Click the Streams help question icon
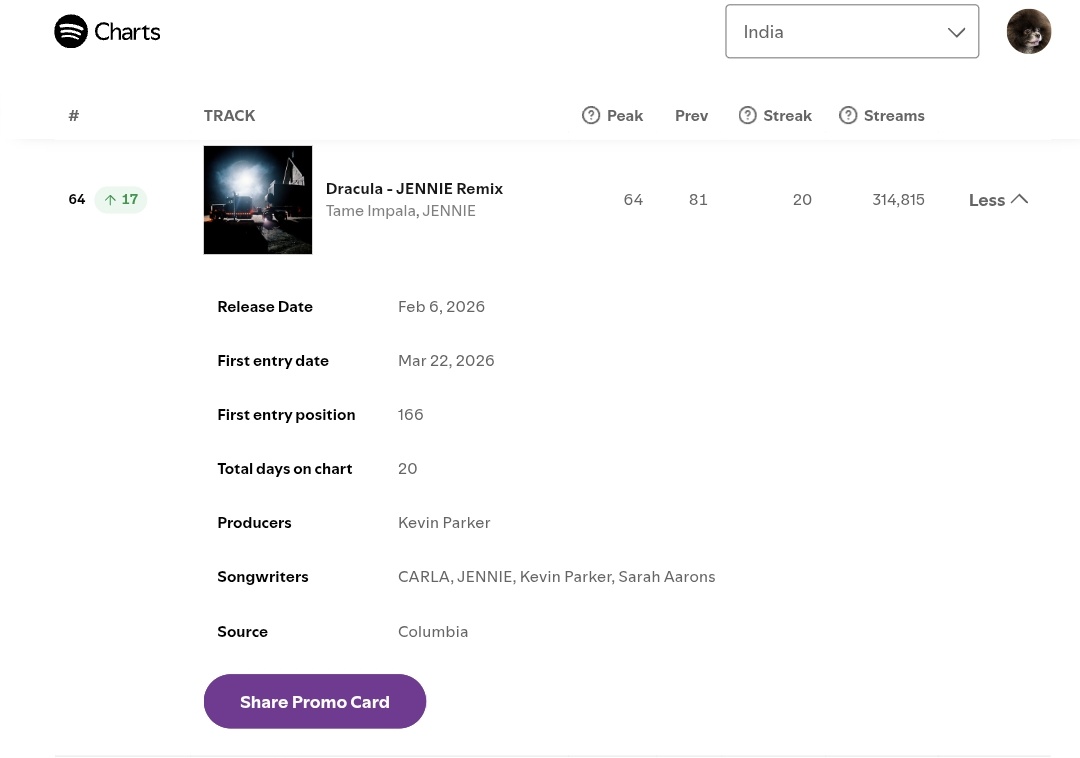 click(848, 115)
